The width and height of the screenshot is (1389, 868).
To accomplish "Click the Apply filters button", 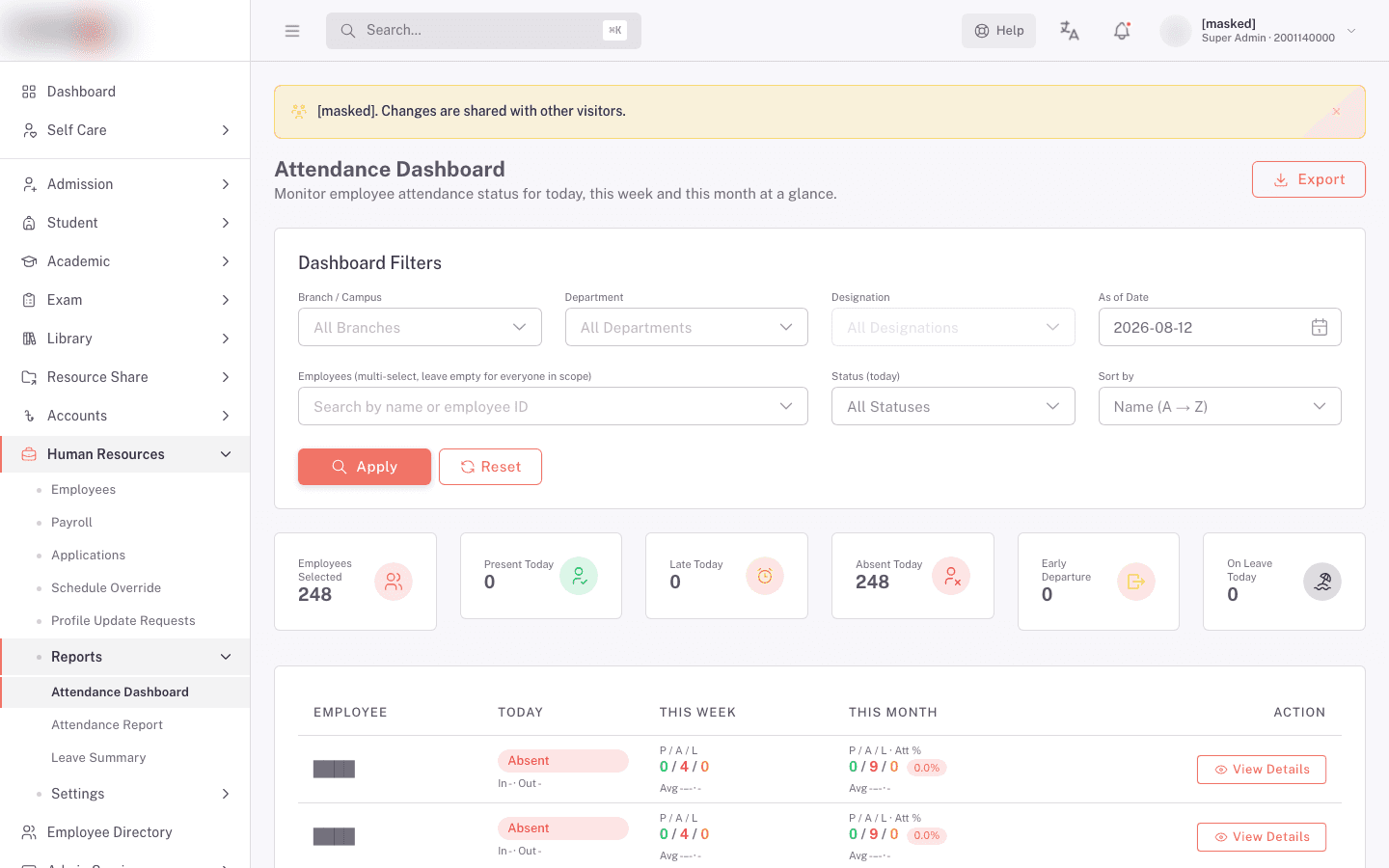I will (365, 467).
